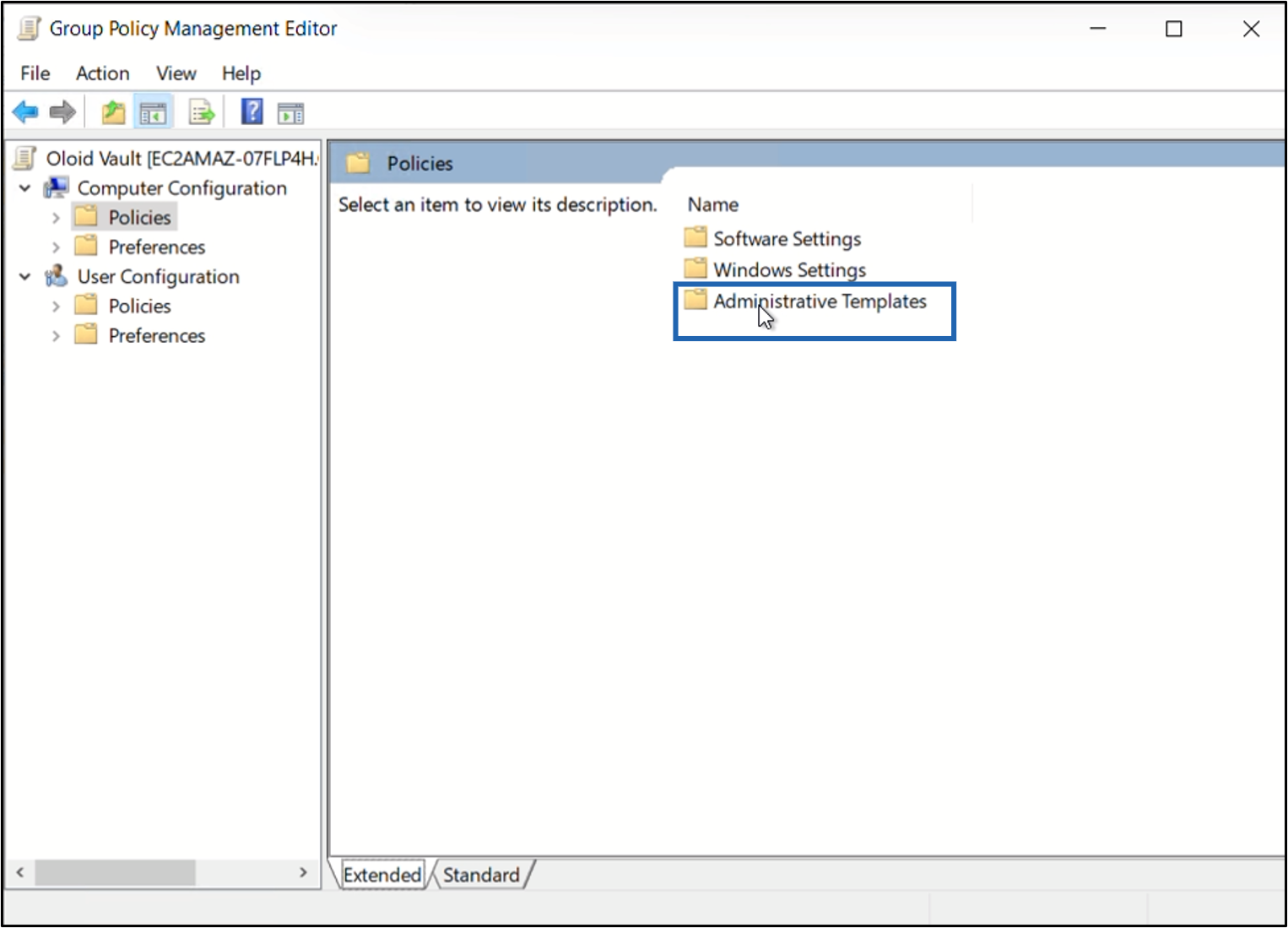The image size is (1288, 928).
Task: Expand Policies under User Configuration
Action: click(56, 307)
